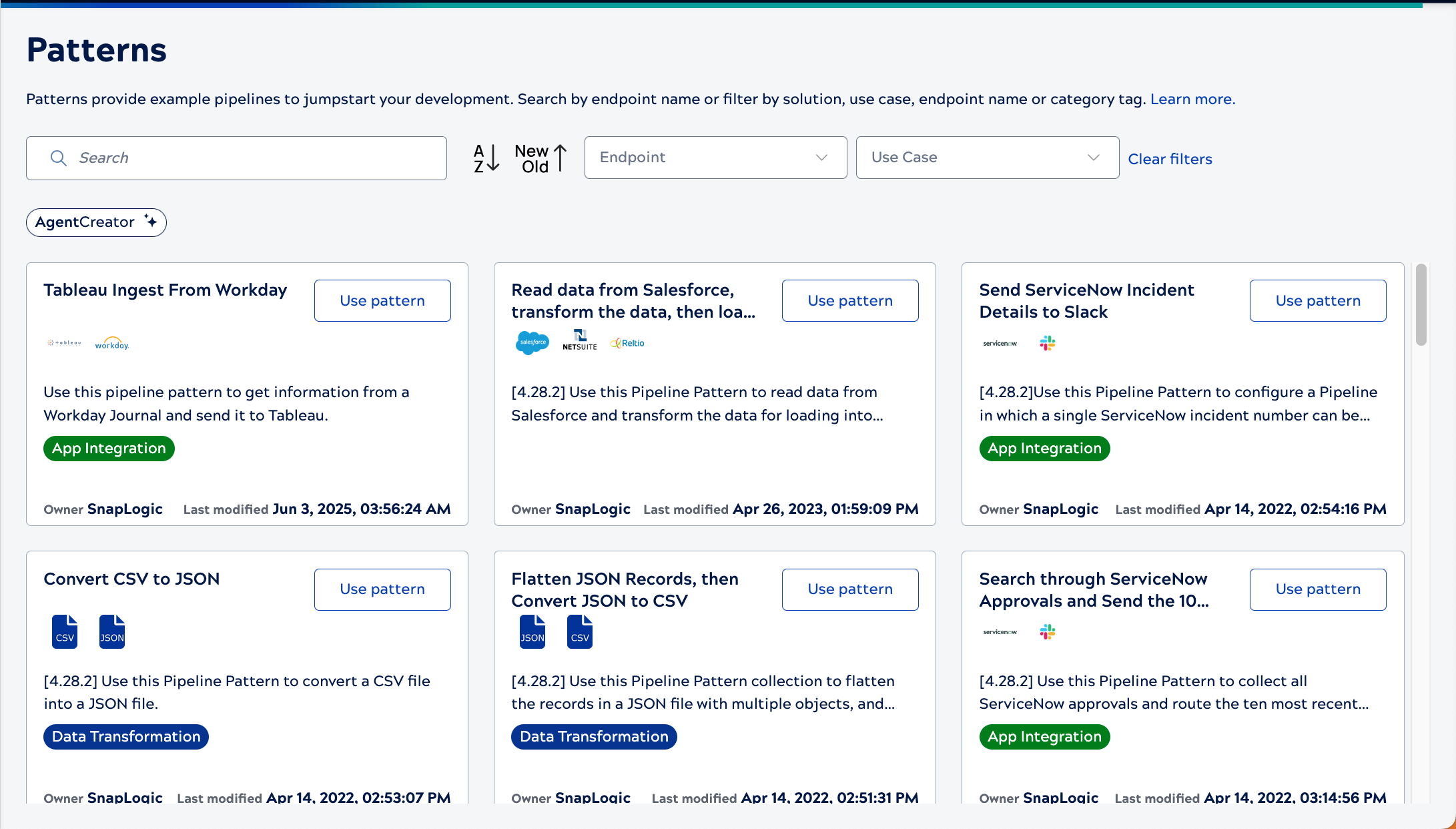Click the Salesforce cloud logo icon

[532, 342]
